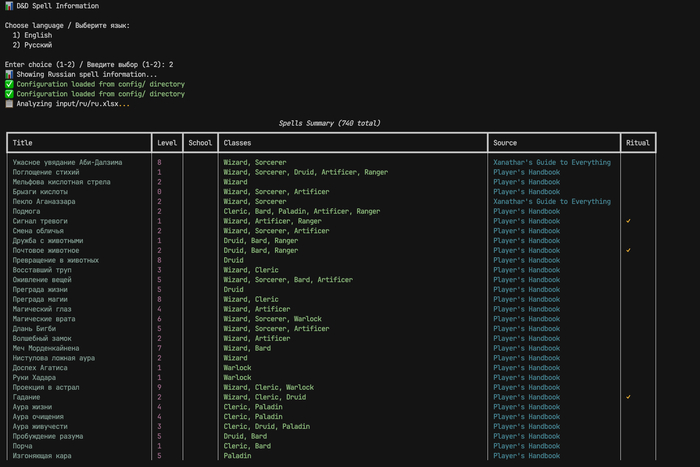Click classes 'Cleric, Druid, Paladin' for Аура живучести
Image resolution: width=700 pixels, height=467 pixels.
pyautogui.click(x=267, y=427)
